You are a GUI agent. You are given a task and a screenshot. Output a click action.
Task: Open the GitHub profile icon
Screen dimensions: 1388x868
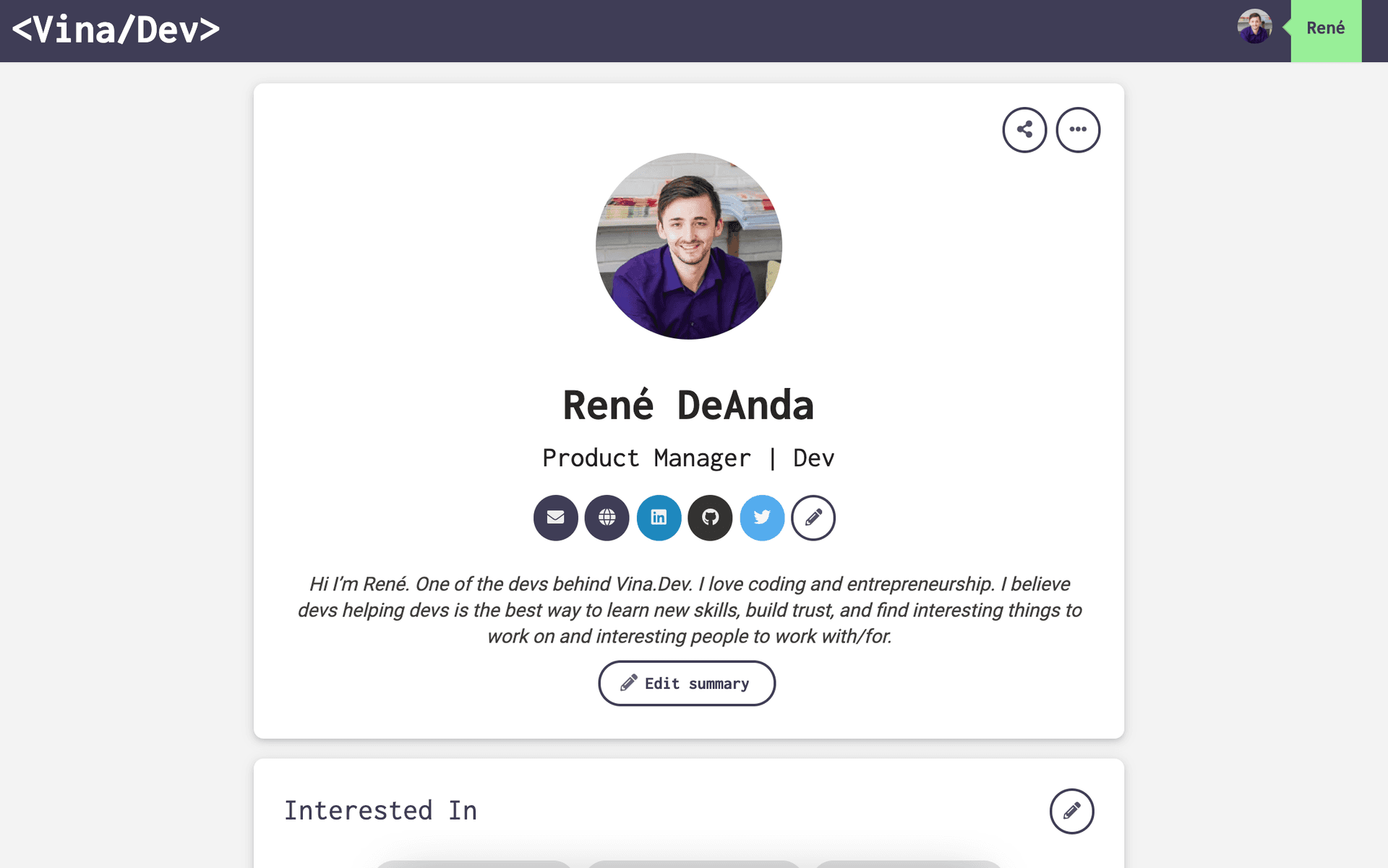(710, 517)
